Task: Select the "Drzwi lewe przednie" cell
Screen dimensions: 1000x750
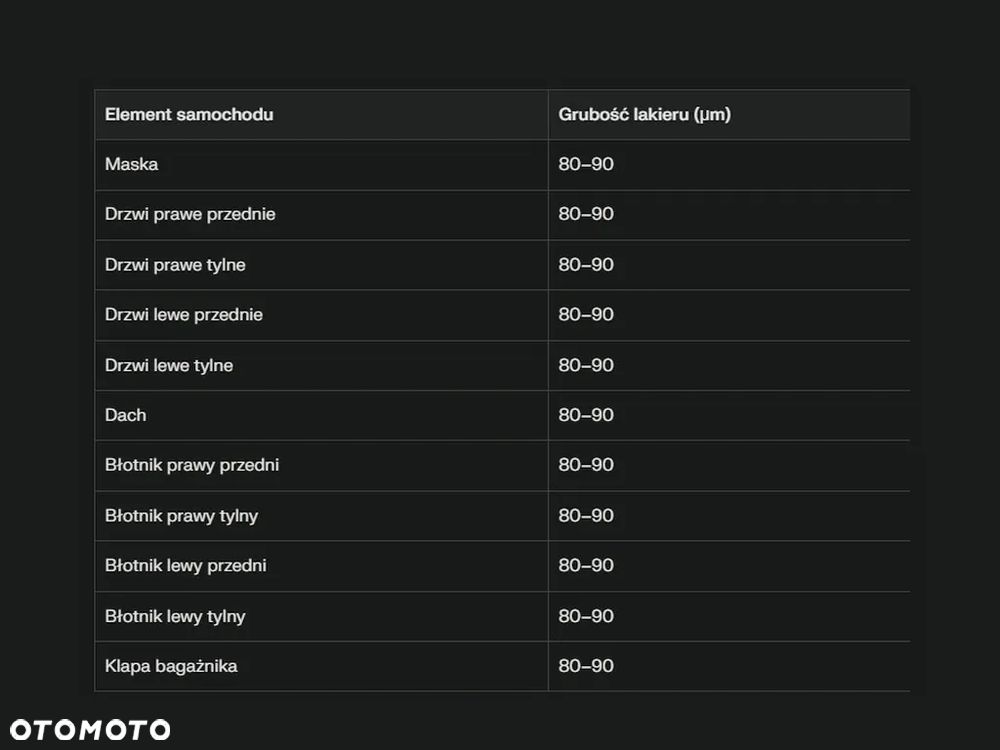Action: (x=184, y=315)
